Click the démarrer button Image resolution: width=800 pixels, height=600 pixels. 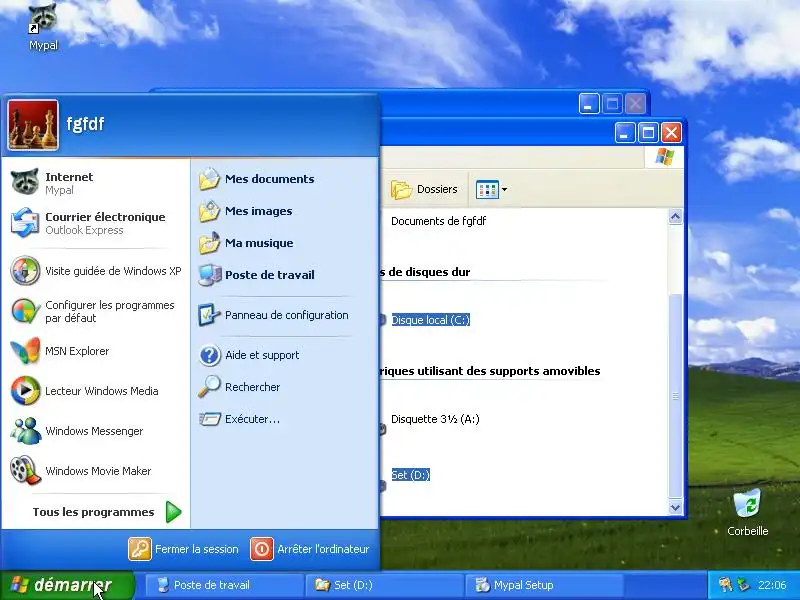tap(66, 585)
